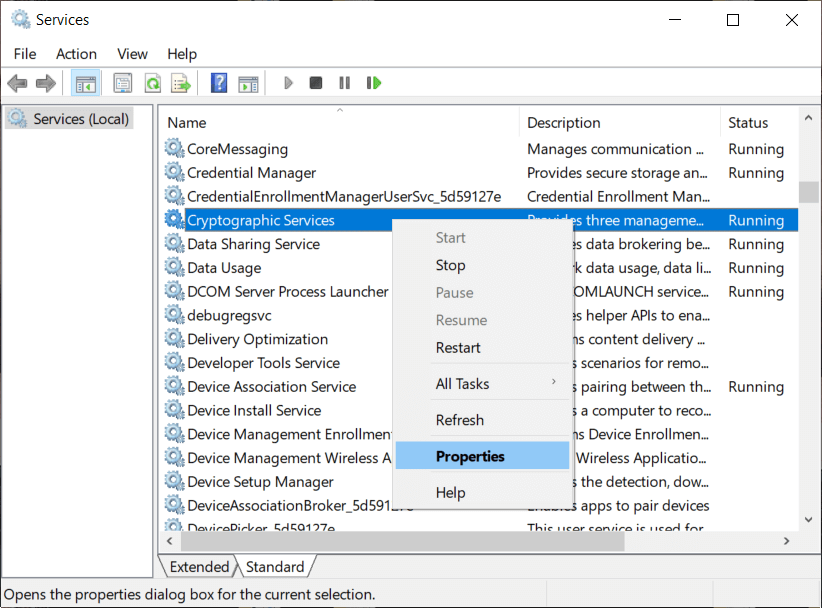Click the vertical scrollbar thumb
822x608 pixels.
click(808, 192)
